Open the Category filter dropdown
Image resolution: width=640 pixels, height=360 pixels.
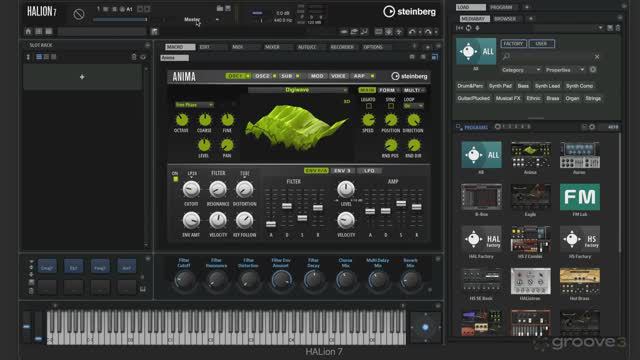pos(521,70)
